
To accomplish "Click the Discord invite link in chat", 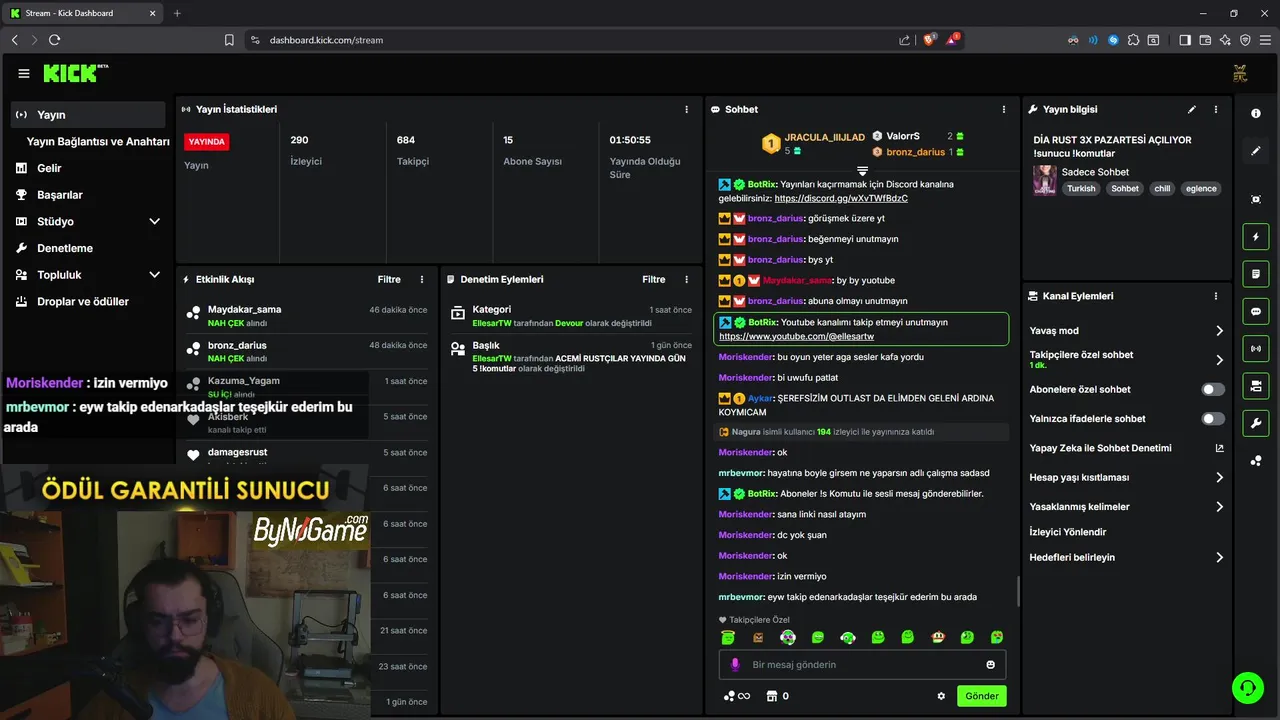I will [840, 198].
